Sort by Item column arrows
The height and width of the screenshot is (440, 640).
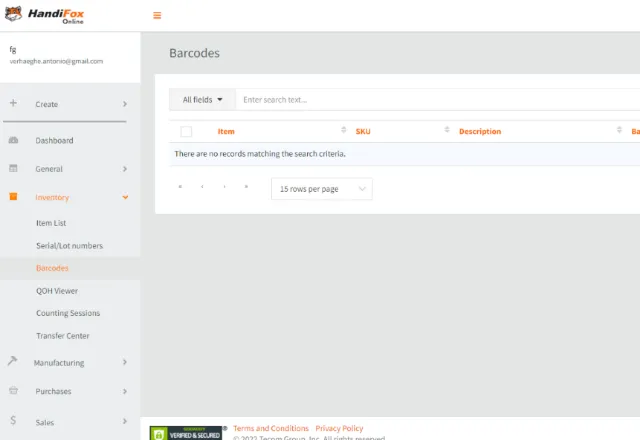pyautogui.click(x=343, y=130)
